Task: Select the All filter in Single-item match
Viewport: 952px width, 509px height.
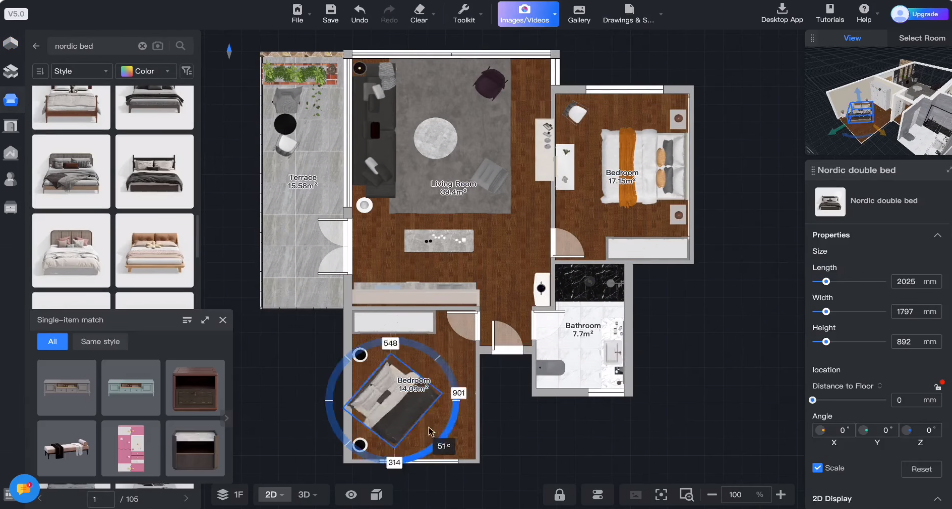Action: point(52,341)
